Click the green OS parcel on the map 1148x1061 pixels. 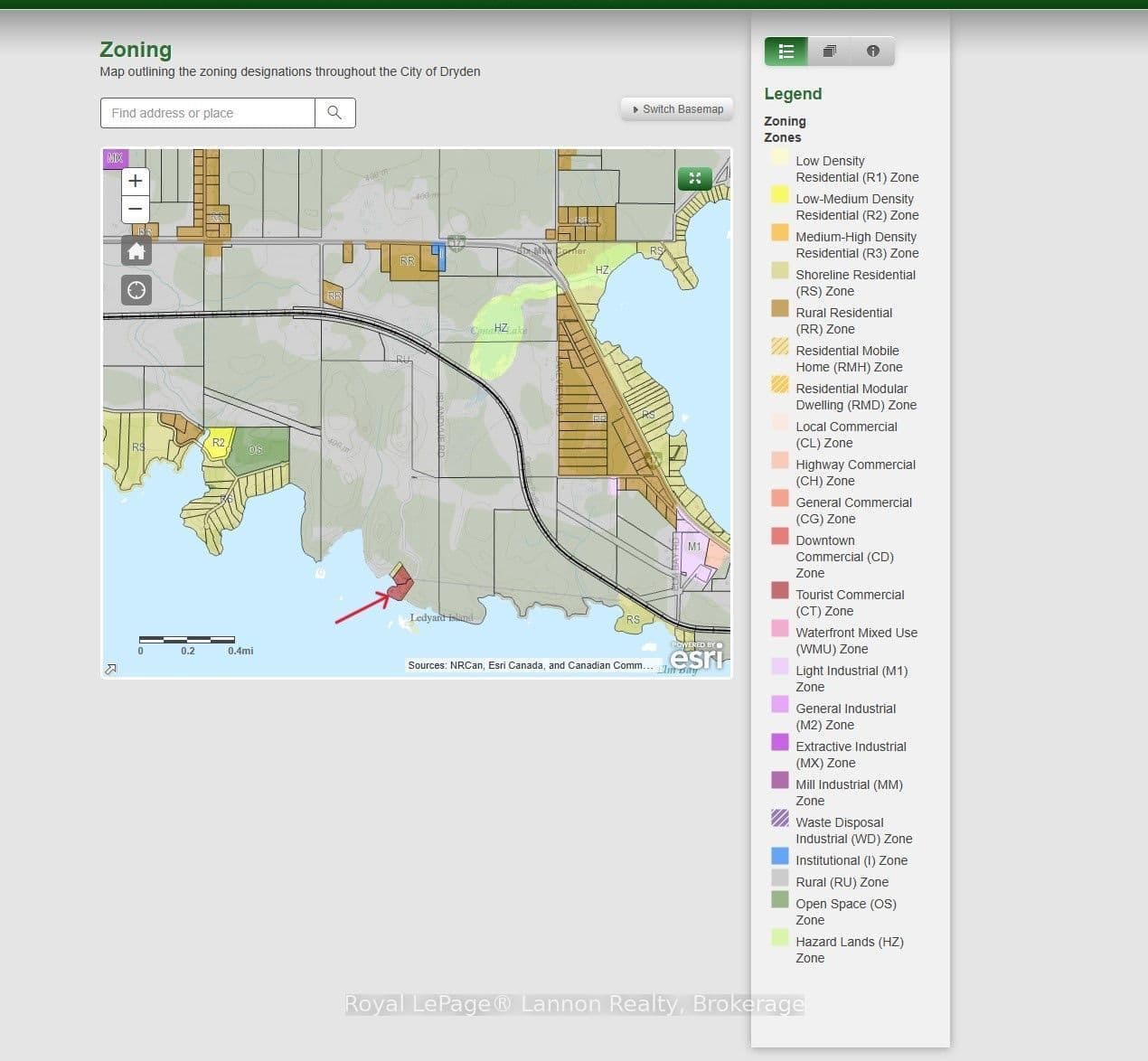258,450
